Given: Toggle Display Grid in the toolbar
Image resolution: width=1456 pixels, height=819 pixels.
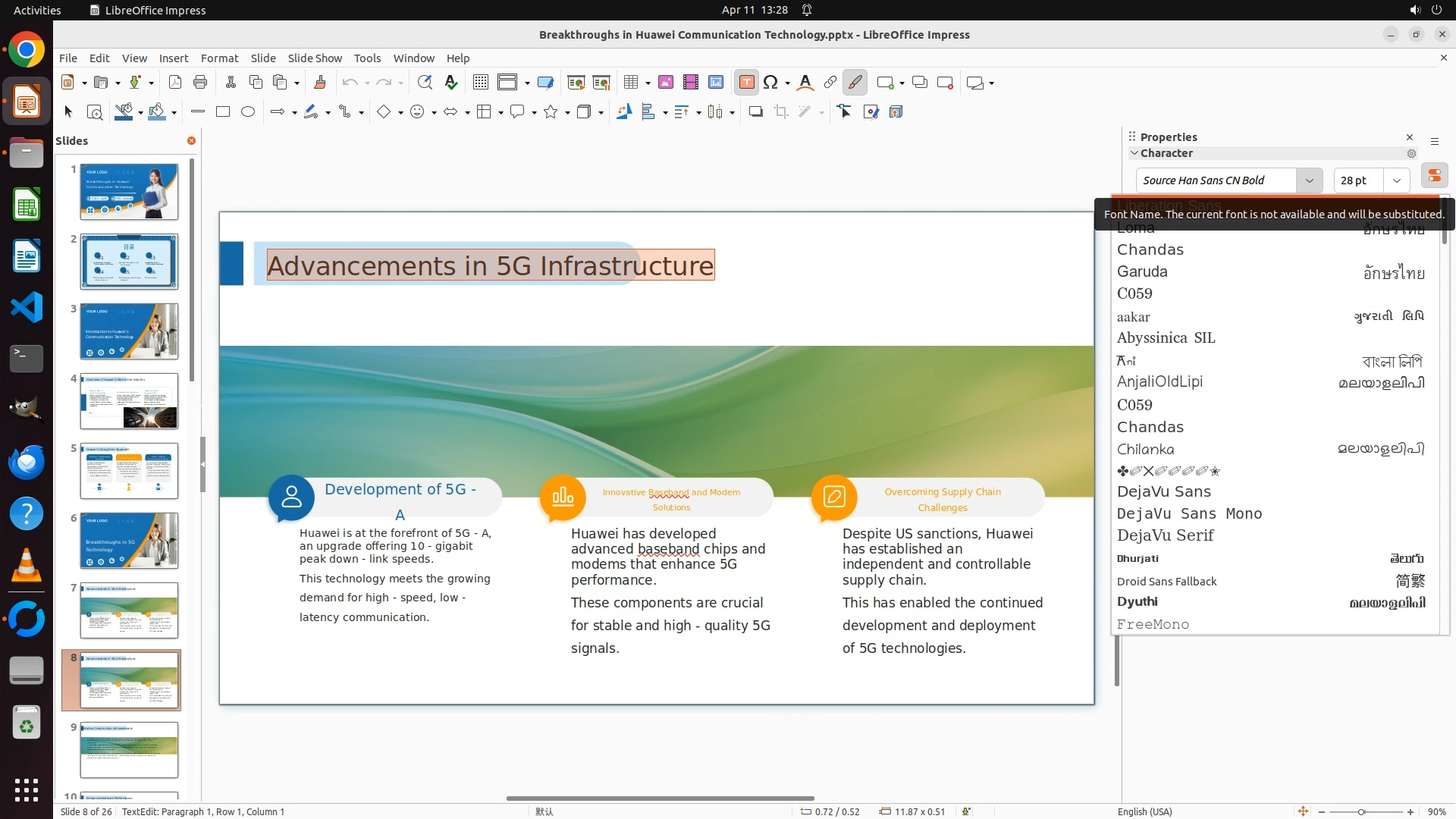Looking at the screenshot, I should (x=481, y=83).
